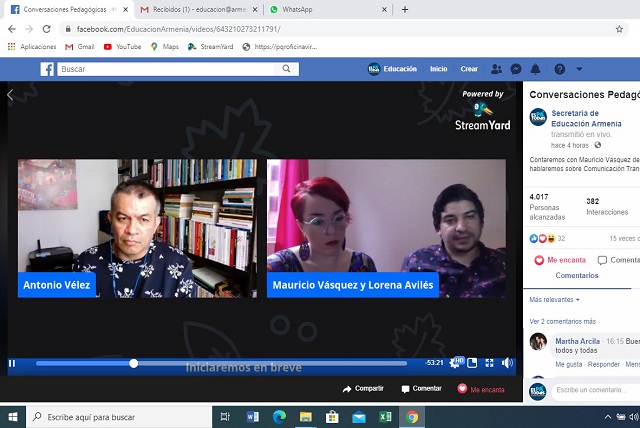This screenshot has width=640, height=428.
Task: Toggle Me encanta in sidebar panel
Action: click(560, 260)
